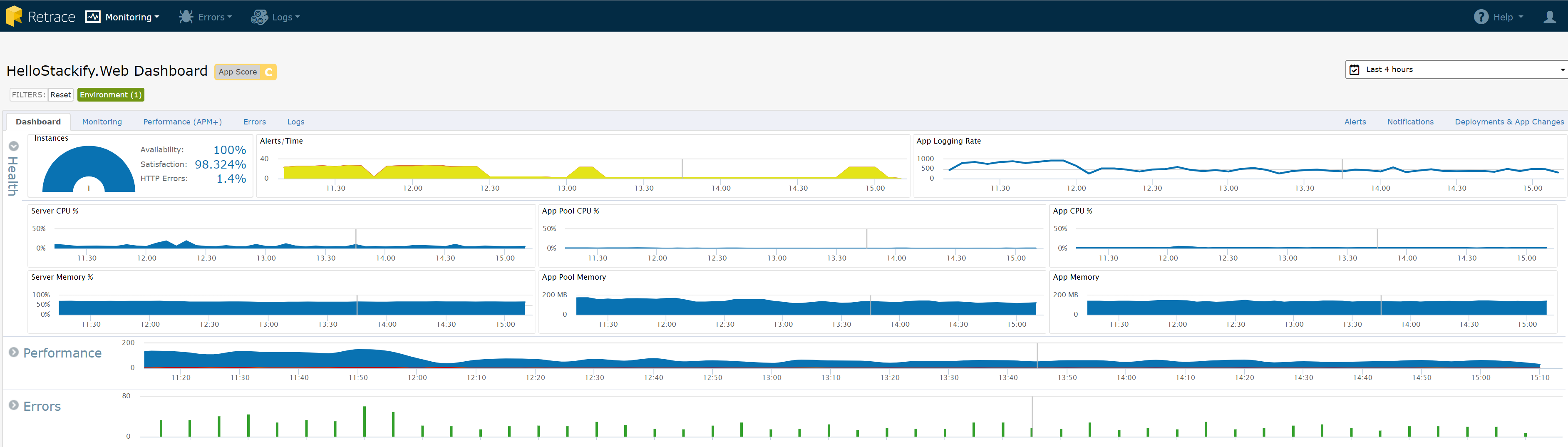Click the Retrace logo icon
Screen dimensions: 1568x447
(14, 17)
